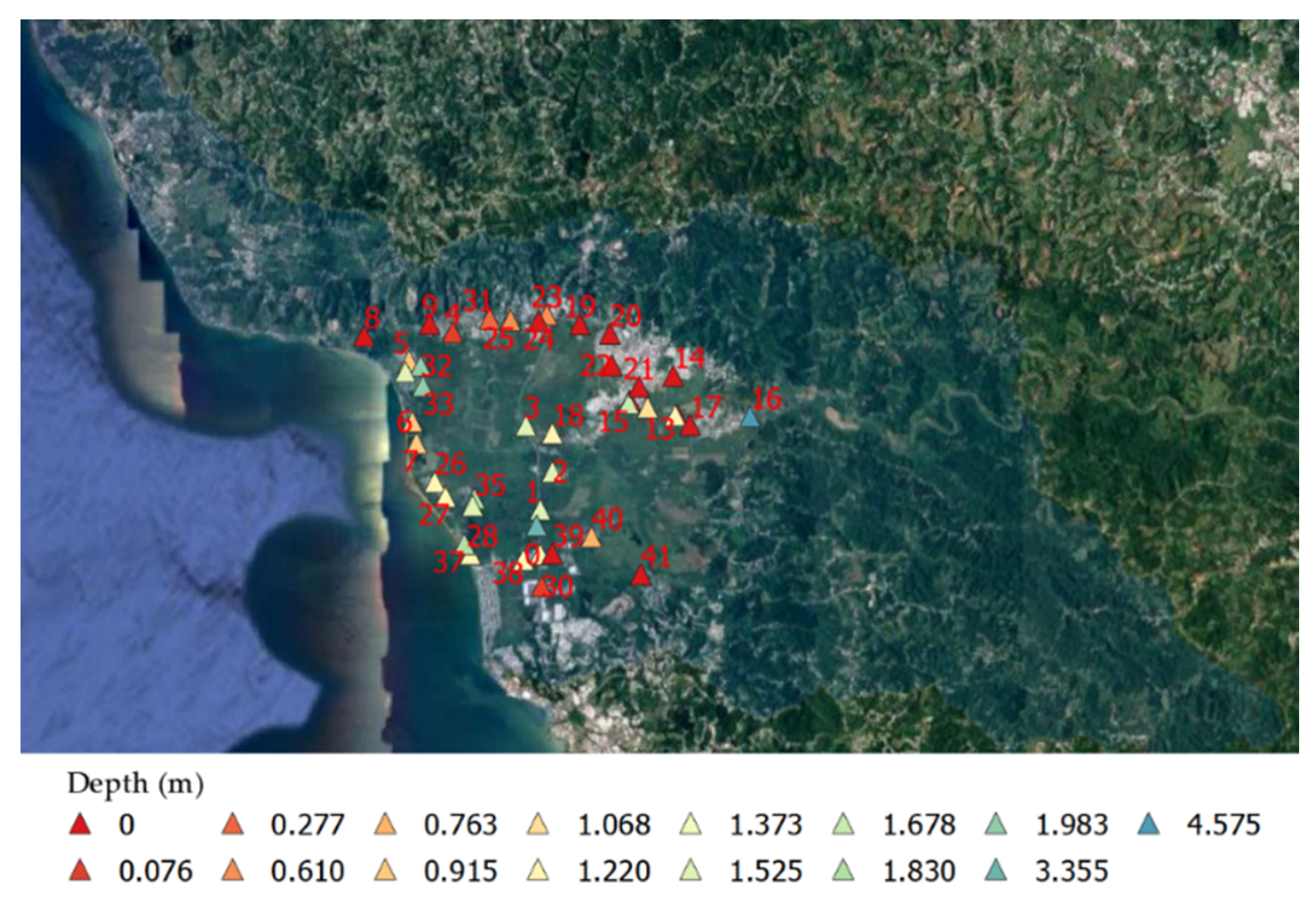The width and height of the screenshot is (1316, 905).
Task: Select the legend value text '4.575'
Action: coord(1224,825)
